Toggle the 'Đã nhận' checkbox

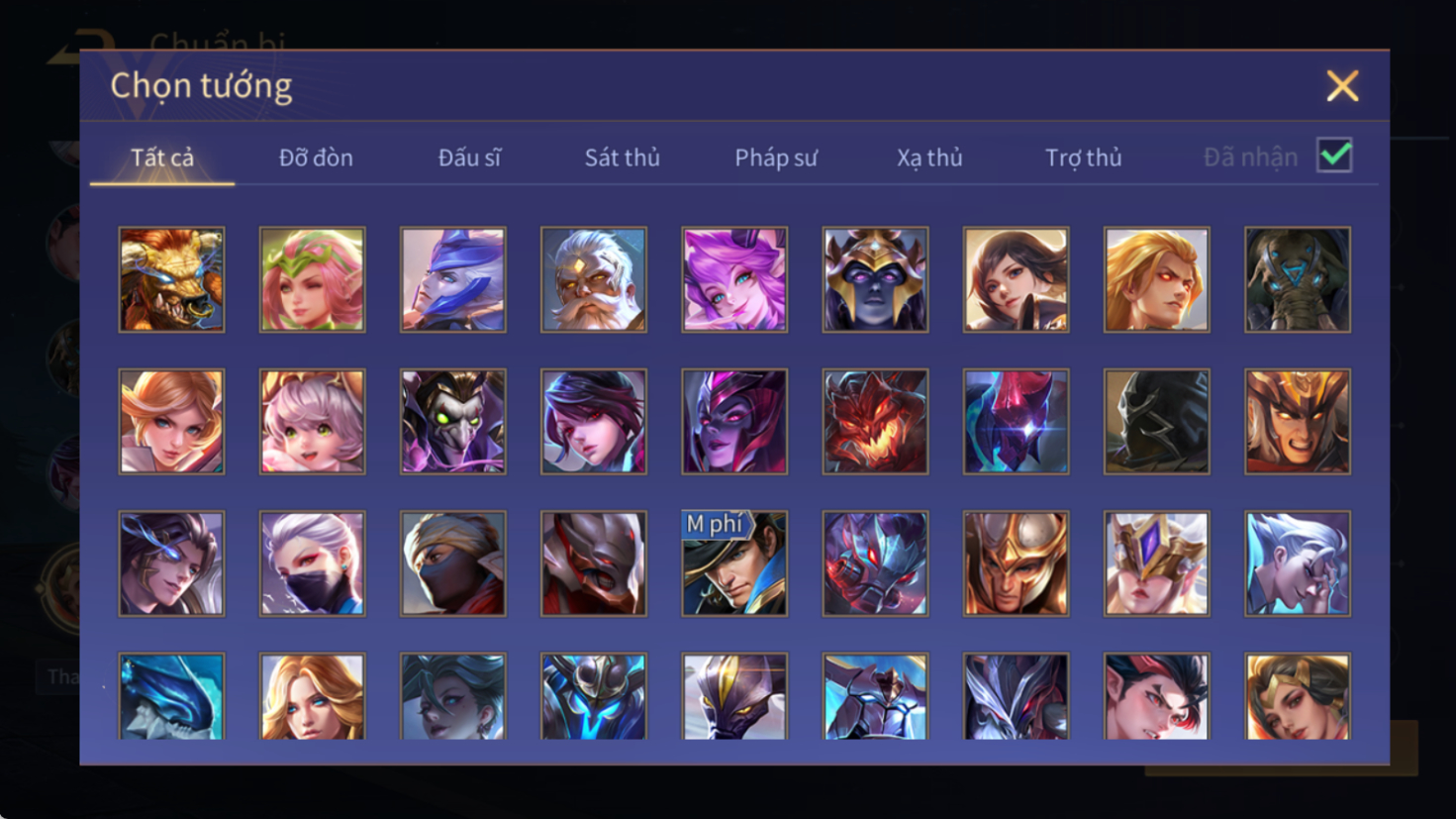point(1334,155)
